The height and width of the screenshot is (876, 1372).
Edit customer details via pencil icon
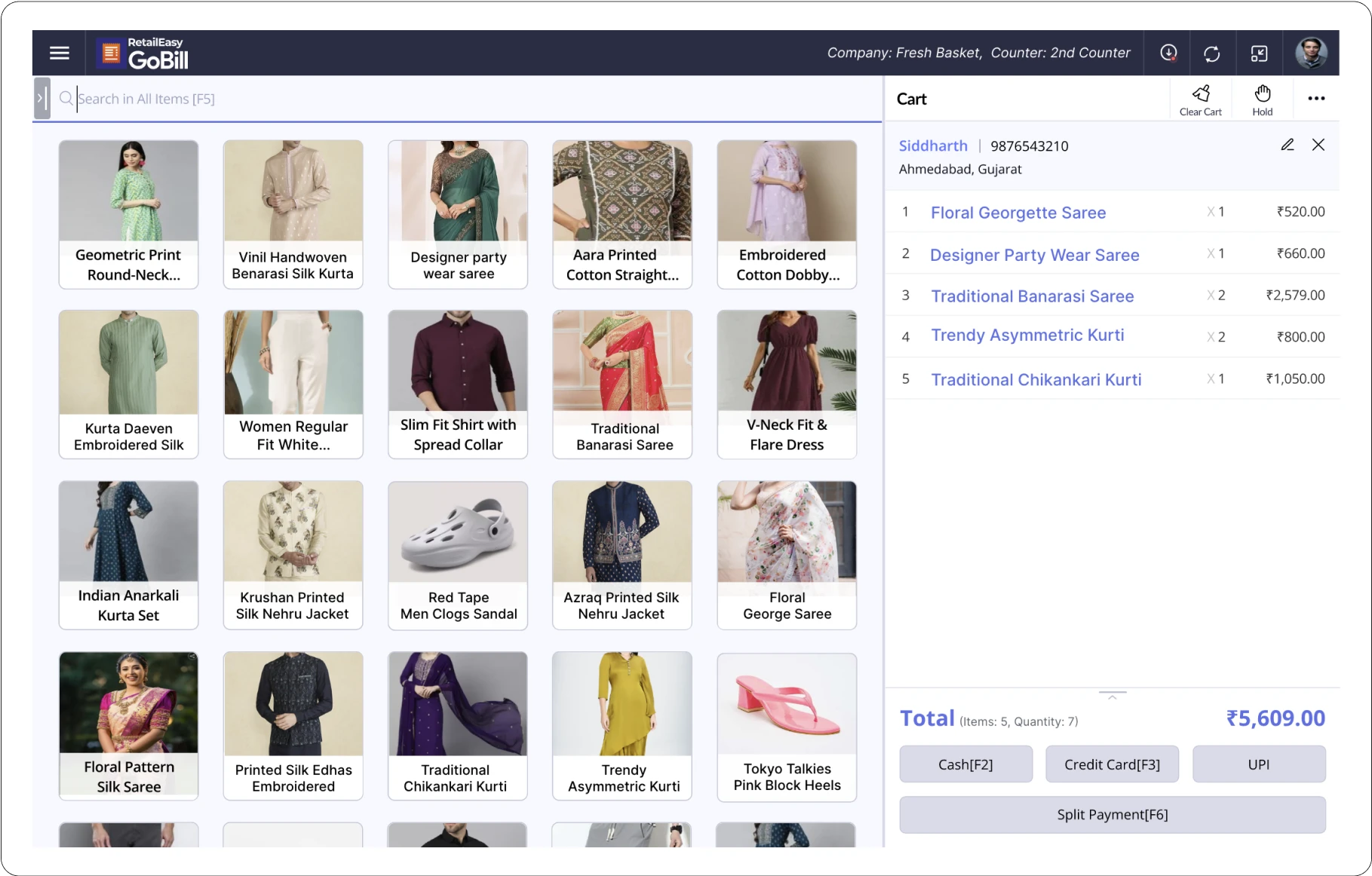click(1287, 145)
